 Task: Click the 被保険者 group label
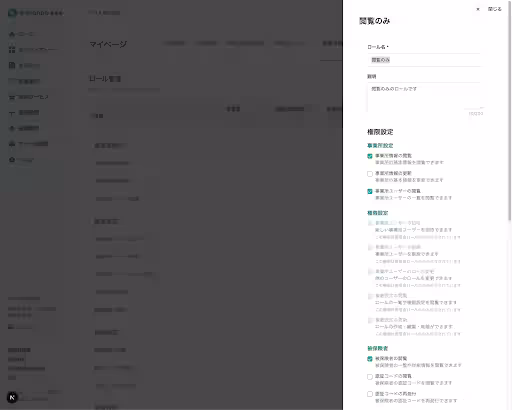click(x=377, y=348)
